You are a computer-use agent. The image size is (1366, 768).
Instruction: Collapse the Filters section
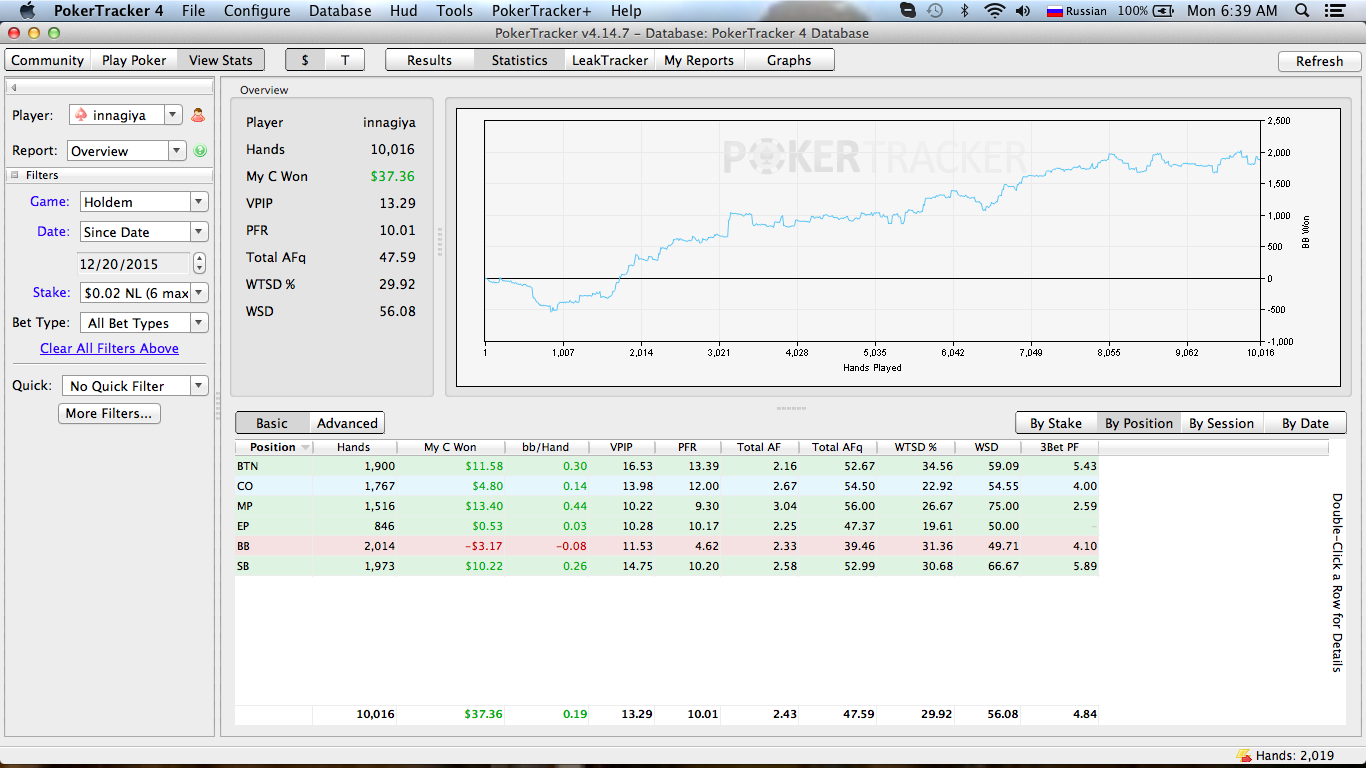click(x=14, y=175)
